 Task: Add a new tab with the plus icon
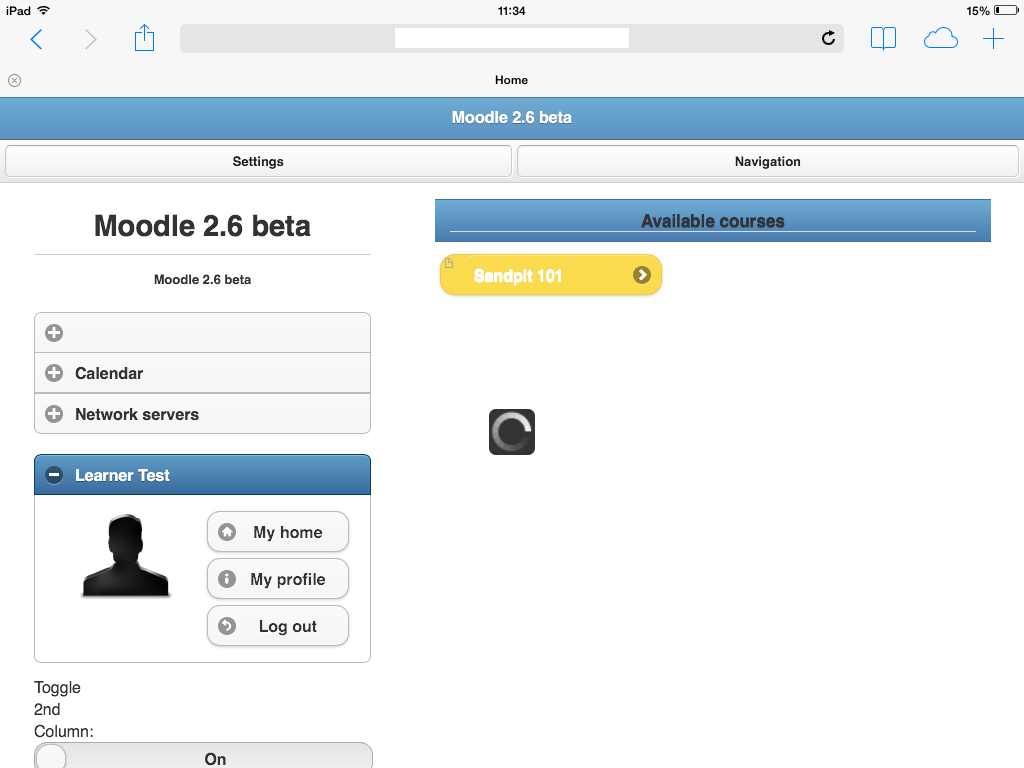993,39
